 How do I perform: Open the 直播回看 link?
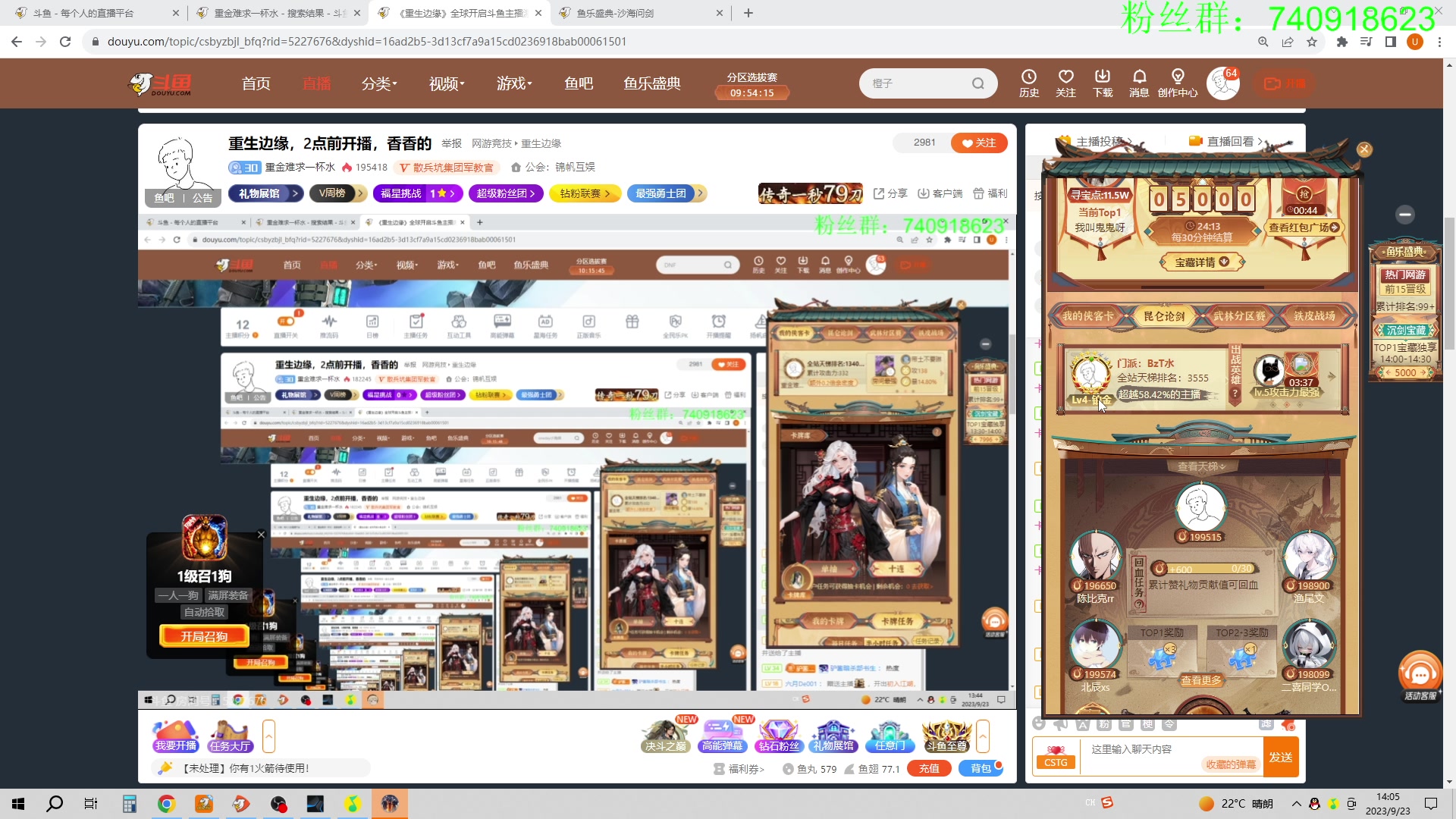click(1226, 141)
